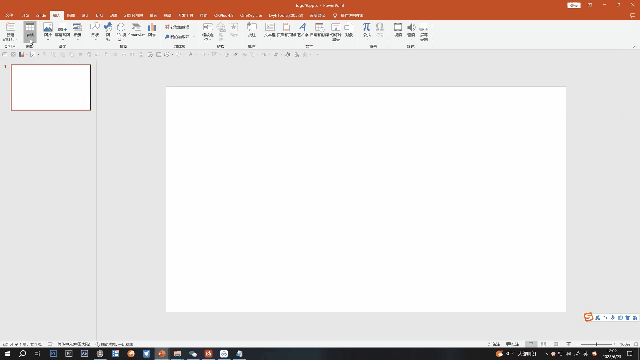
Task: Click the Icons insert button
Action: click(x=108, y=31)
